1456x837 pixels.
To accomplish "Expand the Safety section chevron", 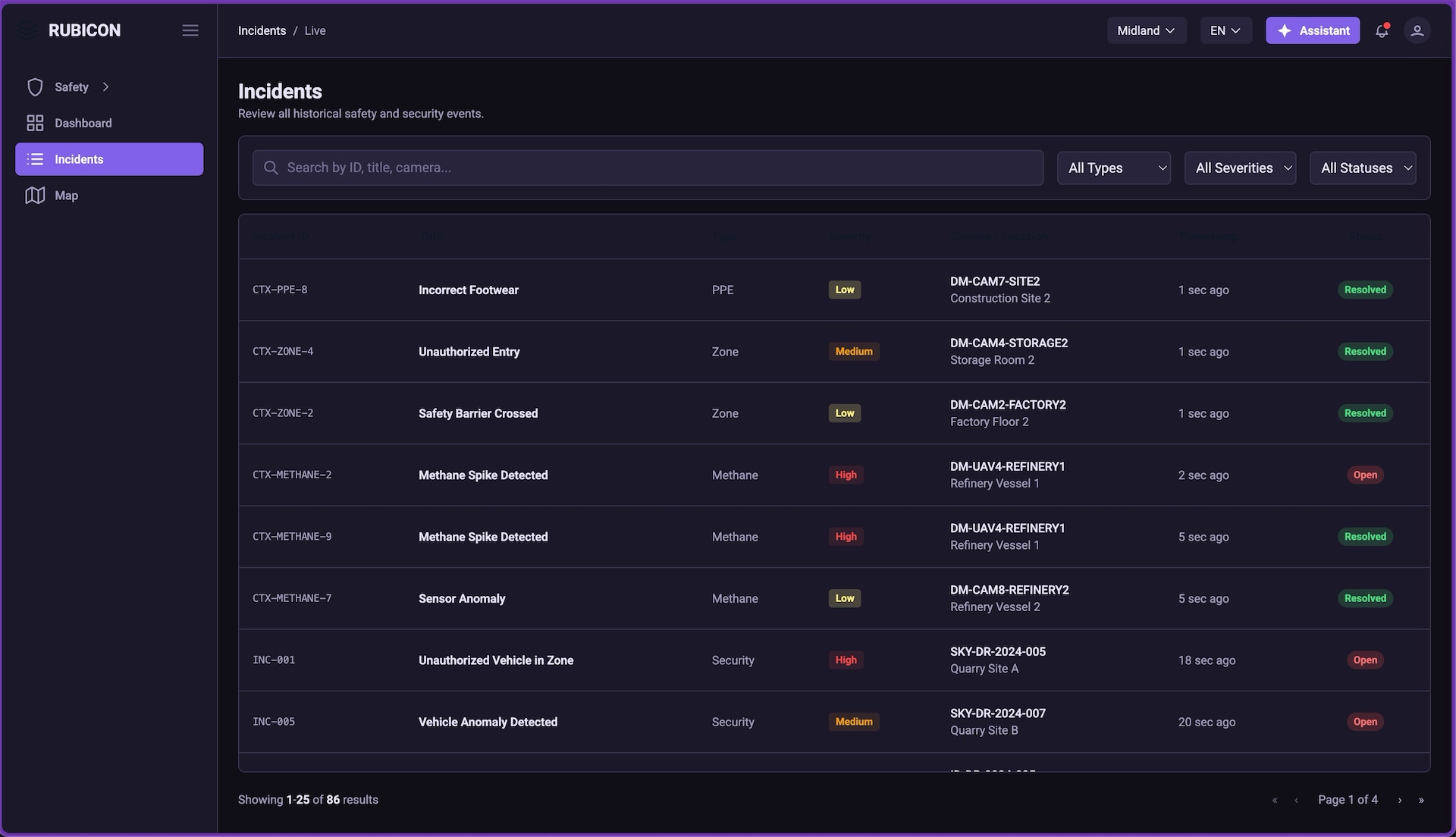I will tap(105, 87).
